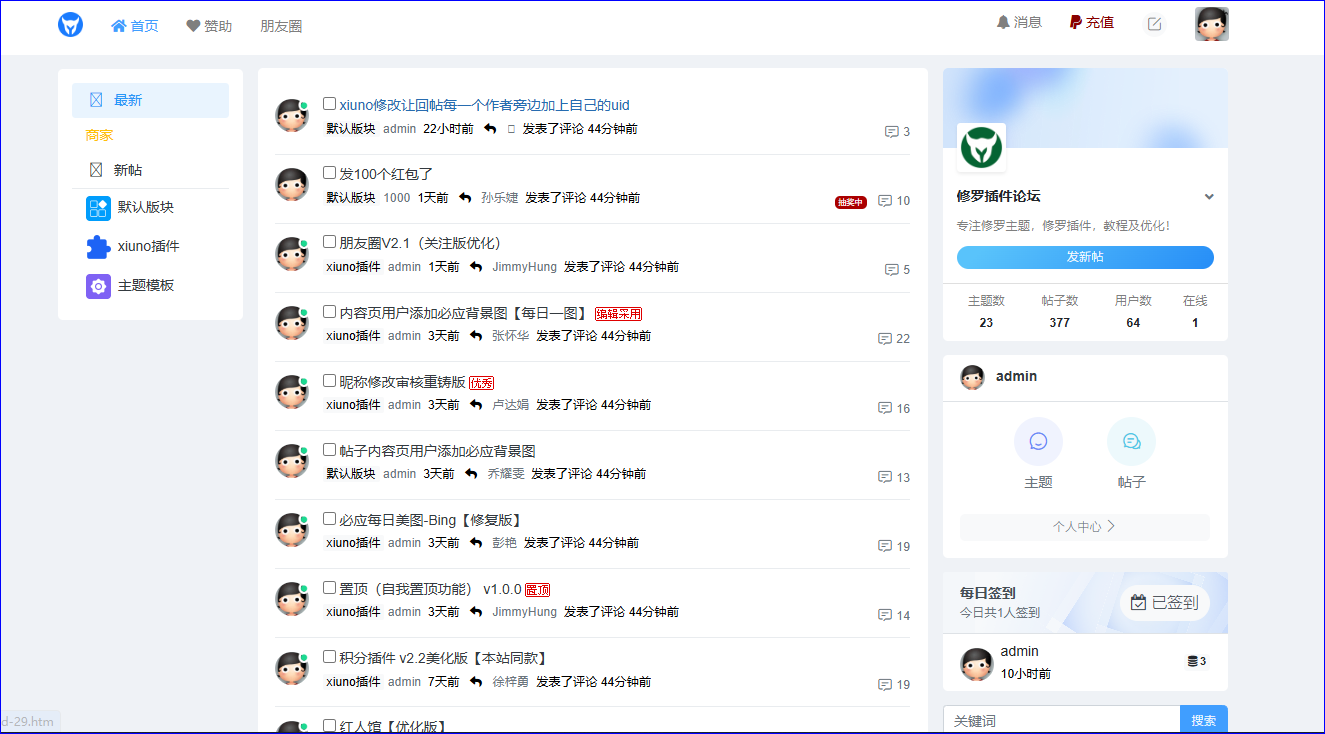
Task: Select the xiuno插件 puzzle icon in sidebar
Action: coord(98,247)
